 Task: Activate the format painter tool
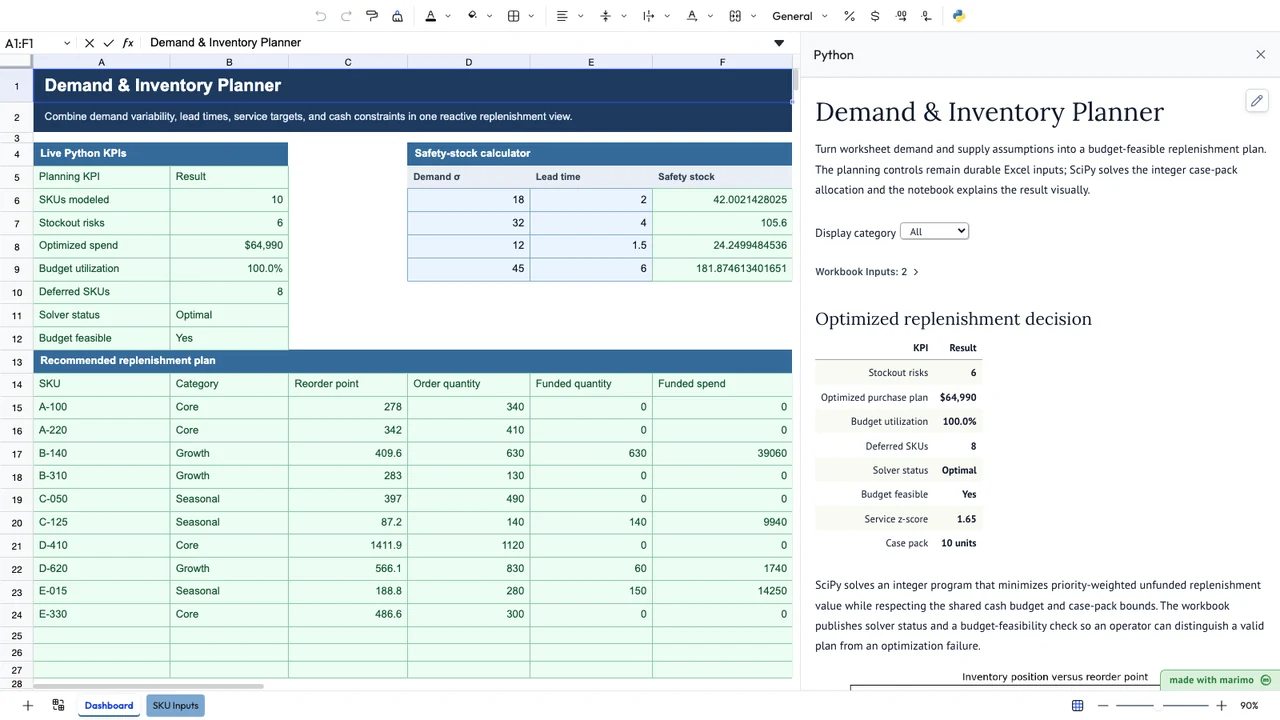pos(372,16)
